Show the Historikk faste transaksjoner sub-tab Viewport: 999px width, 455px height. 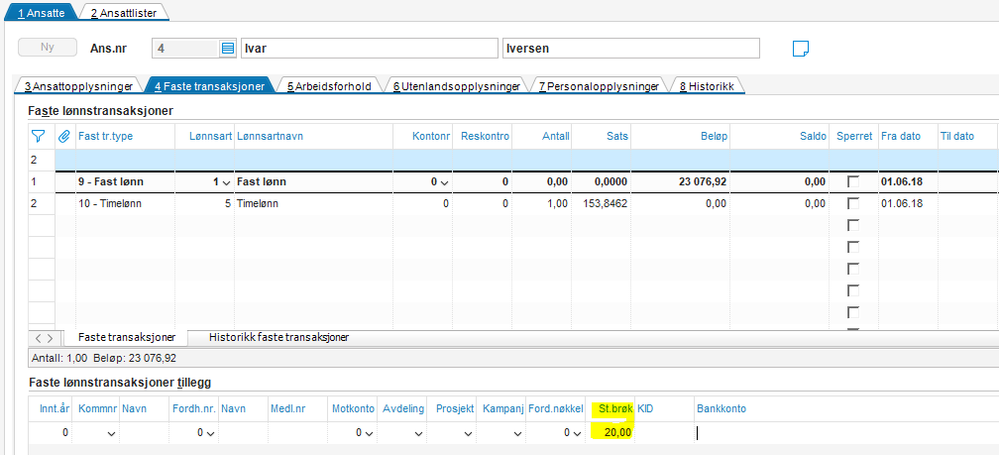click(x=278, y=337)
